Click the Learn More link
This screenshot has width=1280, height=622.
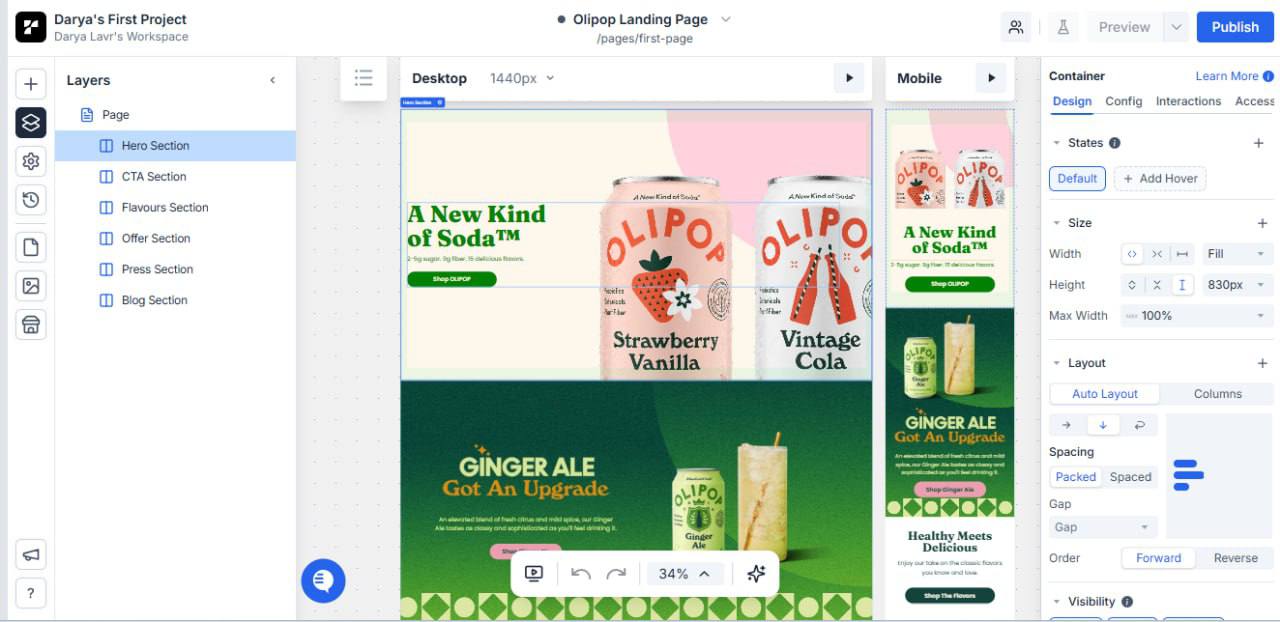1227,76
